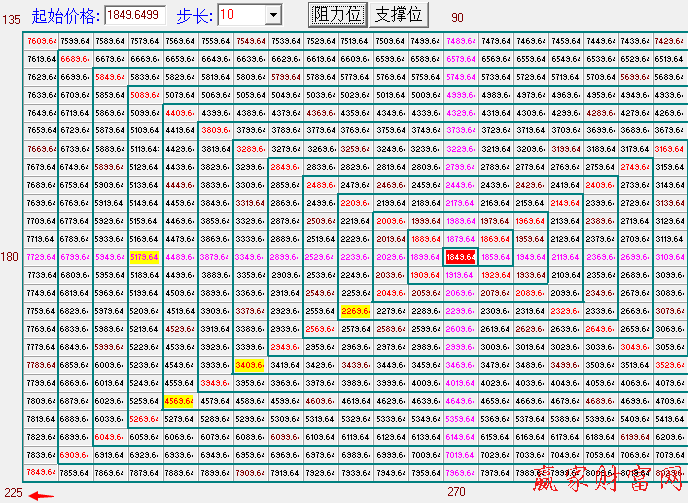The image size is (688, 503).
Task: Open the 步长 step dropdown arrow
Action: coord(273,14)
